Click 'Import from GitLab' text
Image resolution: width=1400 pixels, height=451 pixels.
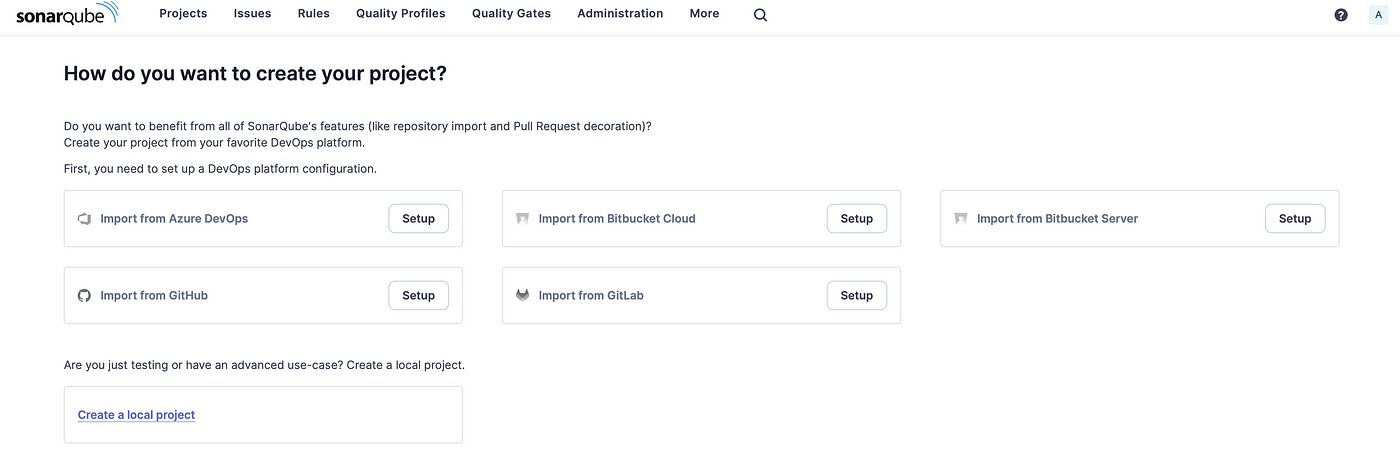coord(591,296)
